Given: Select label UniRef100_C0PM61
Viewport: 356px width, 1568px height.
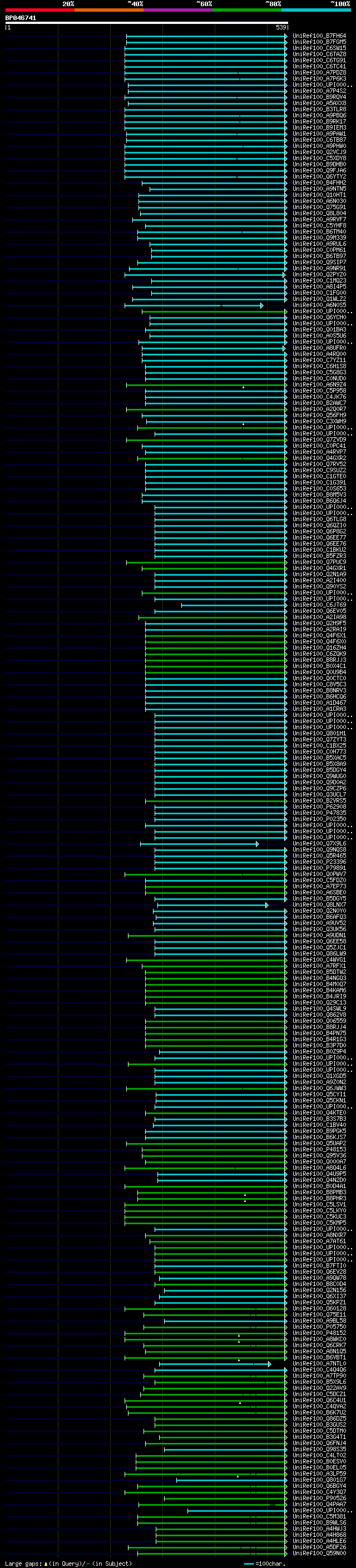Looking at the screenshot, I should 319,250.
